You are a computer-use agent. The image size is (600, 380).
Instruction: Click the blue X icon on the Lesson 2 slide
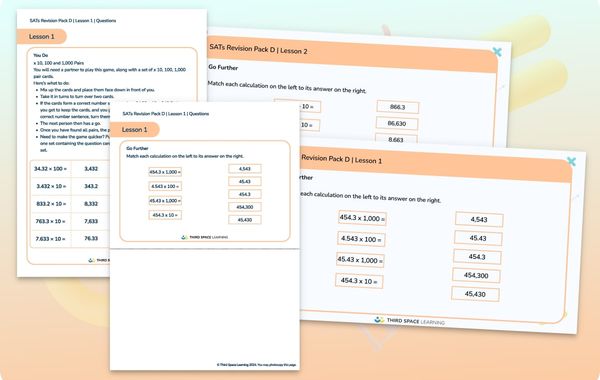point(497,52)
